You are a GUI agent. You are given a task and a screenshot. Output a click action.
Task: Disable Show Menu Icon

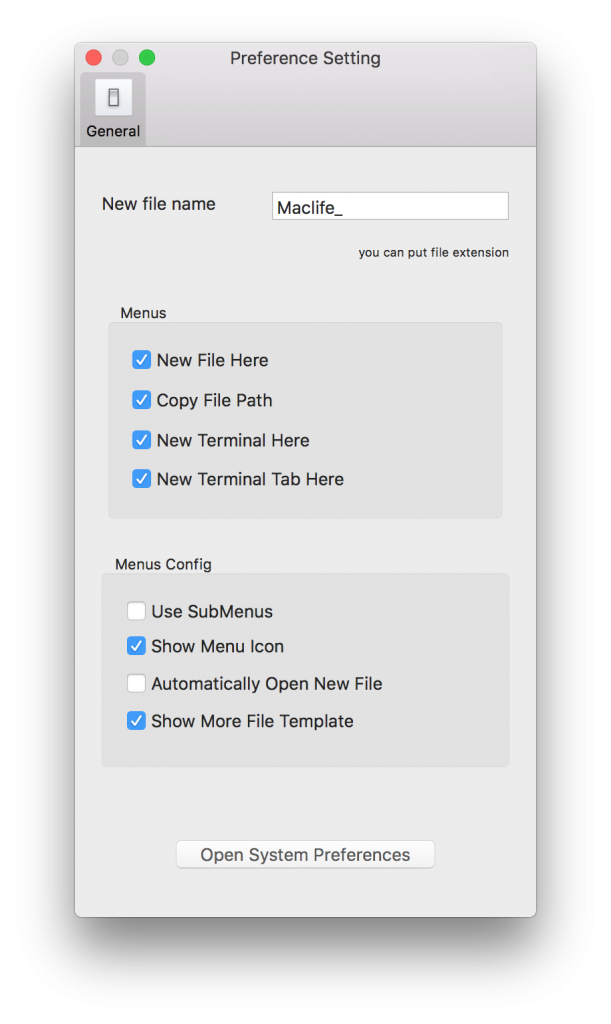(136, 646)
